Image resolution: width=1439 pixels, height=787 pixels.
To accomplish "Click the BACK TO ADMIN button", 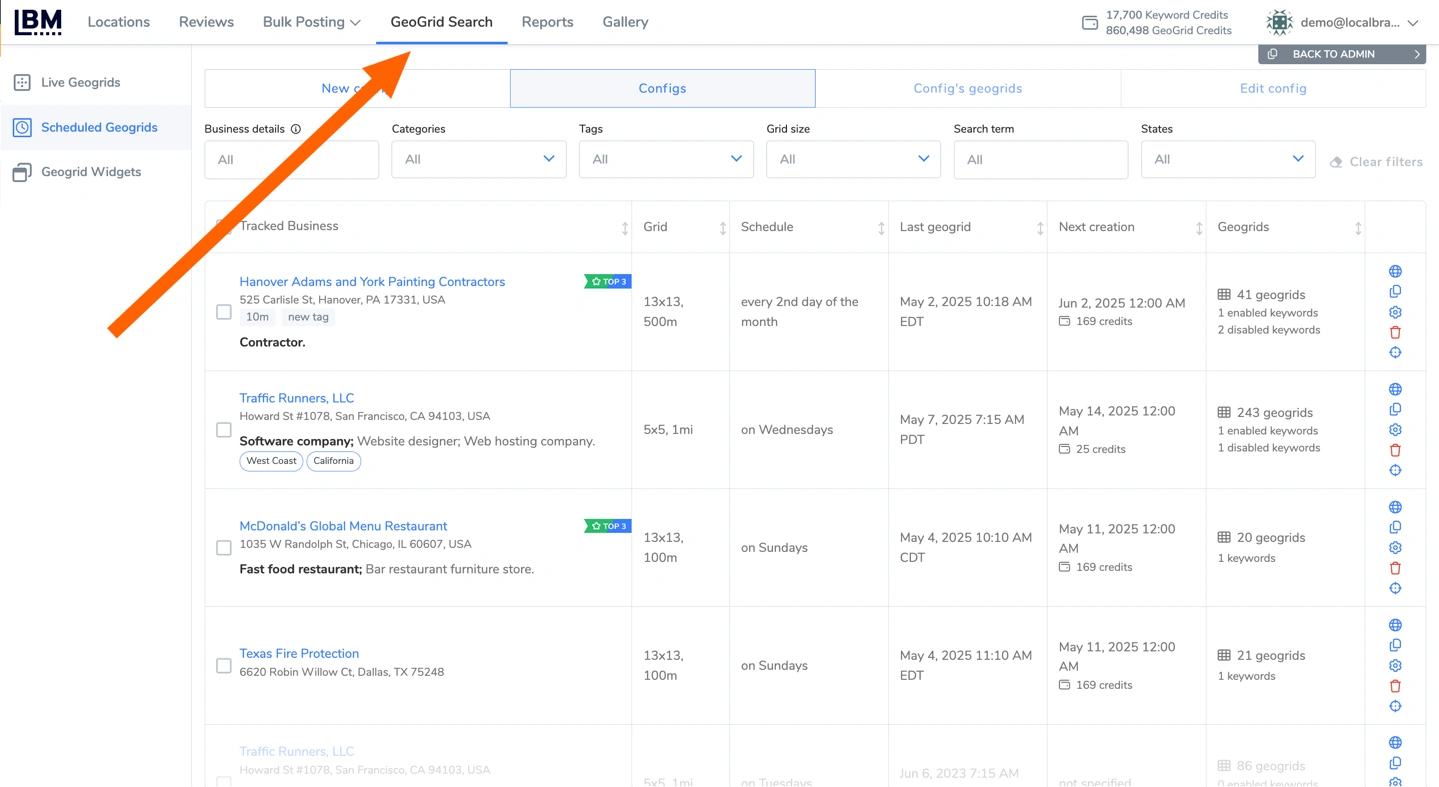I will [1341, 54].
